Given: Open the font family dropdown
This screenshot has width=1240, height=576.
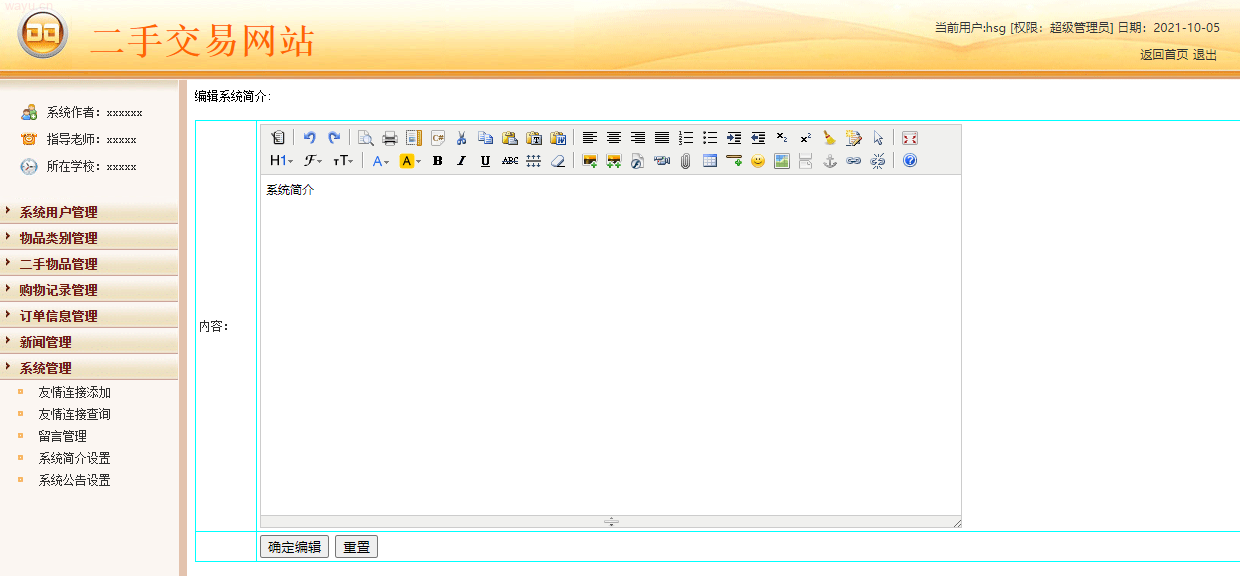Looking at the screenshot, I should [313, 161].
